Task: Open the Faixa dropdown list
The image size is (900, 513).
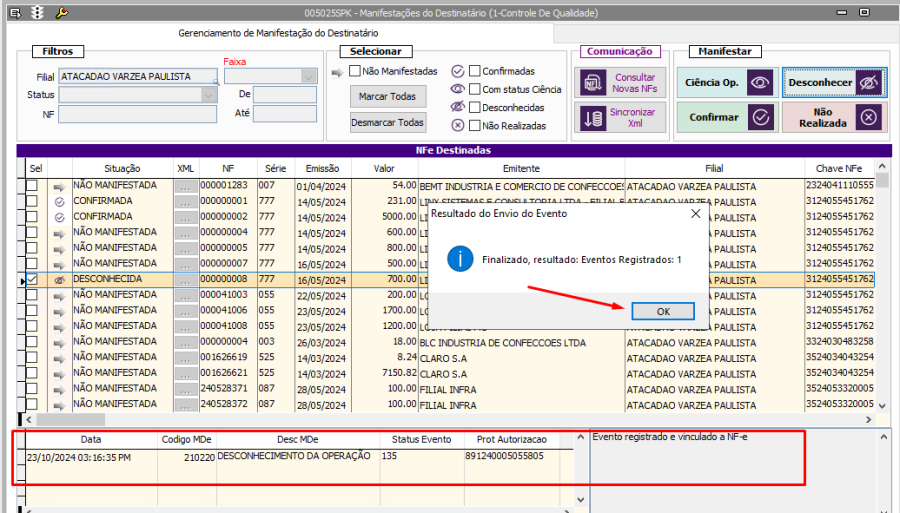Action: click(308, 76)
